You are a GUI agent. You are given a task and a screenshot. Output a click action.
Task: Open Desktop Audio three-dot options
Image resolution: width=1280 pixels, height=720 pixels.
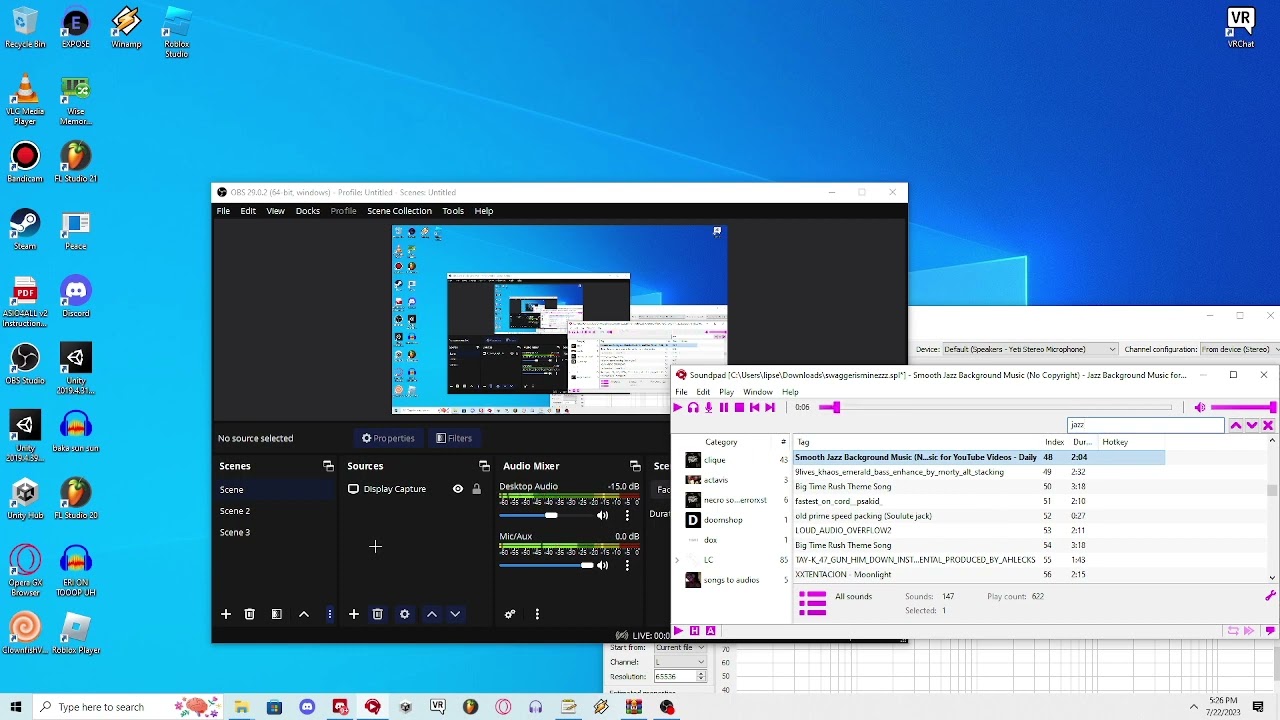627,515
